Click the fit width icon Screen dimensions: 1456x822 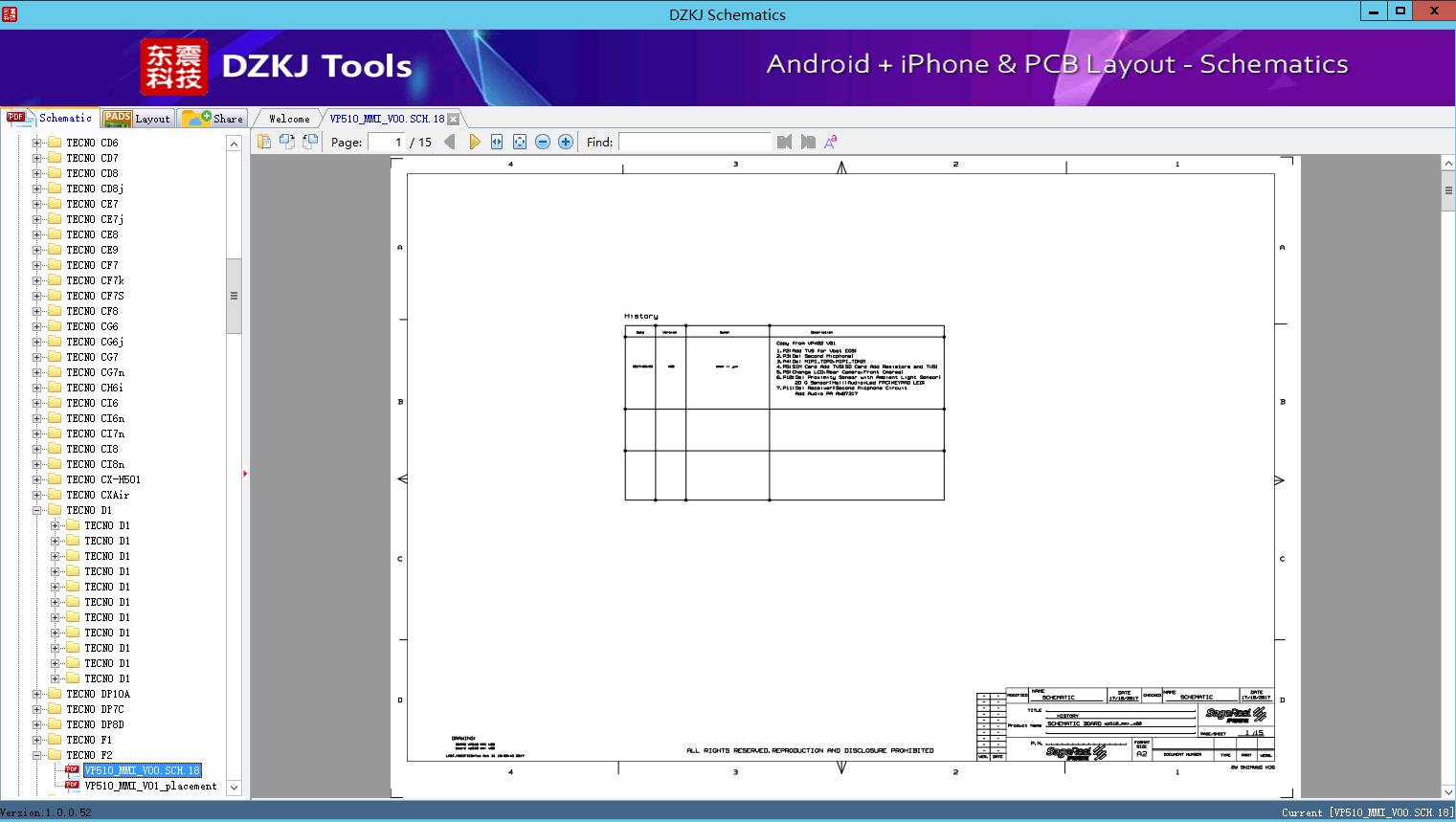click(497, 142)
